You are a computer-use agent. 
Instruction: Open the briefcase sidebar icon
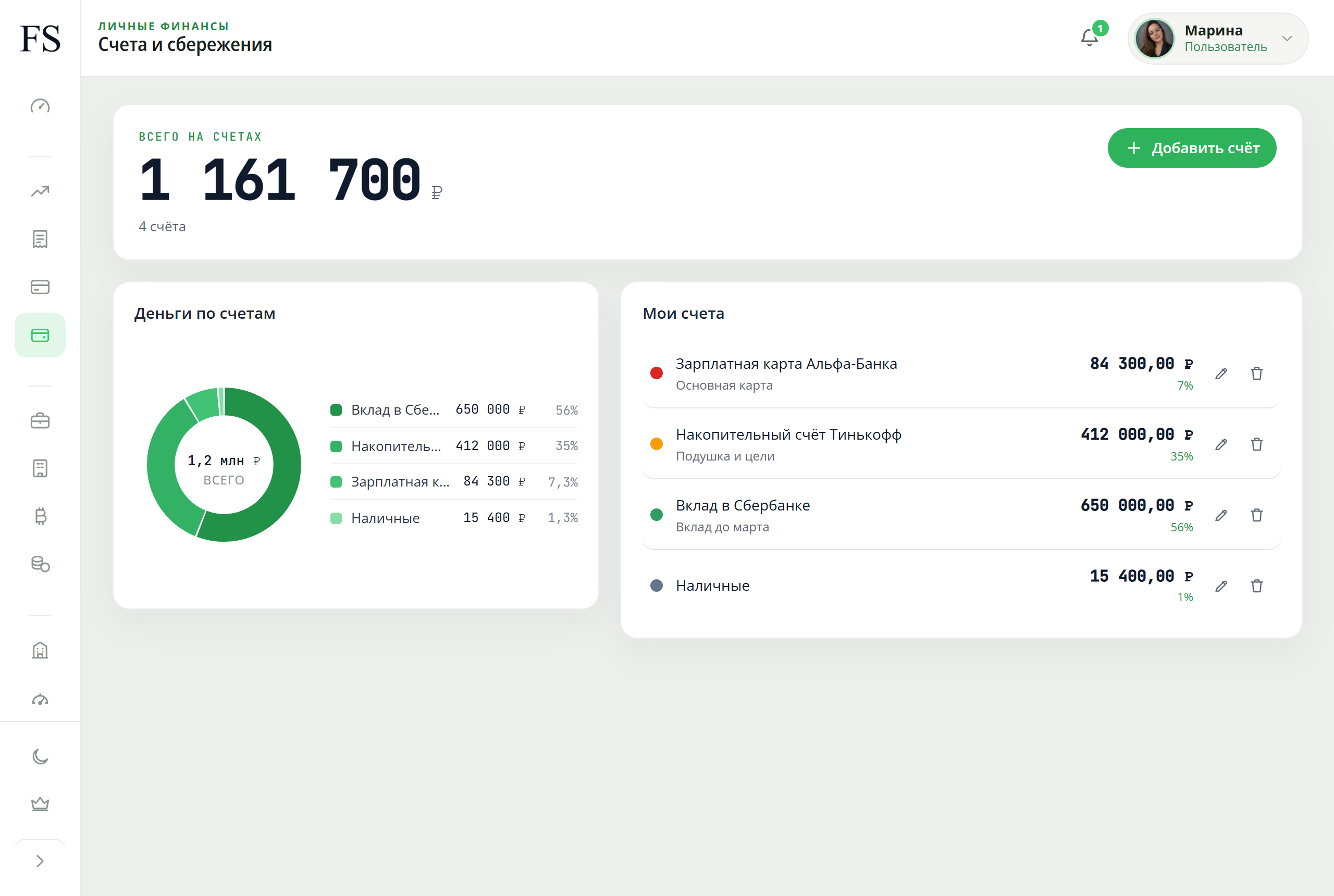tap(40, 420)
